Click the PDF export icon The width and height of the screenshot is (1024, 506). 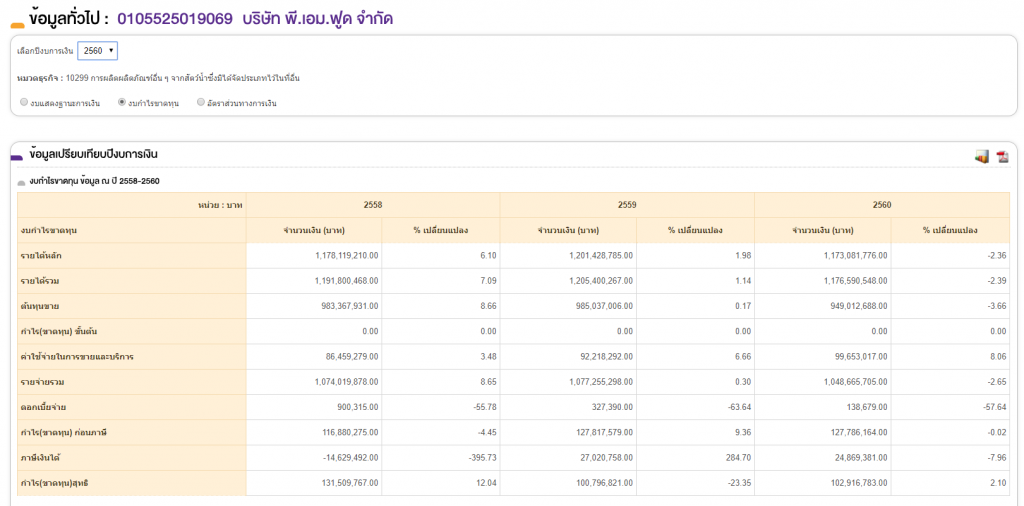pyautogui.click(x=1002, y=156)
